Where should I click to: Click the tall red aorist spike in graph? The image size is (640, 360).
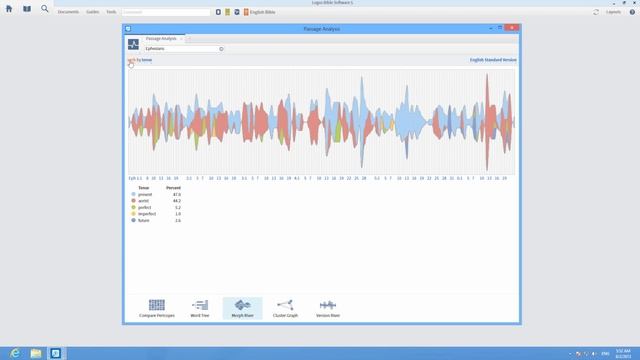(487, 122)
